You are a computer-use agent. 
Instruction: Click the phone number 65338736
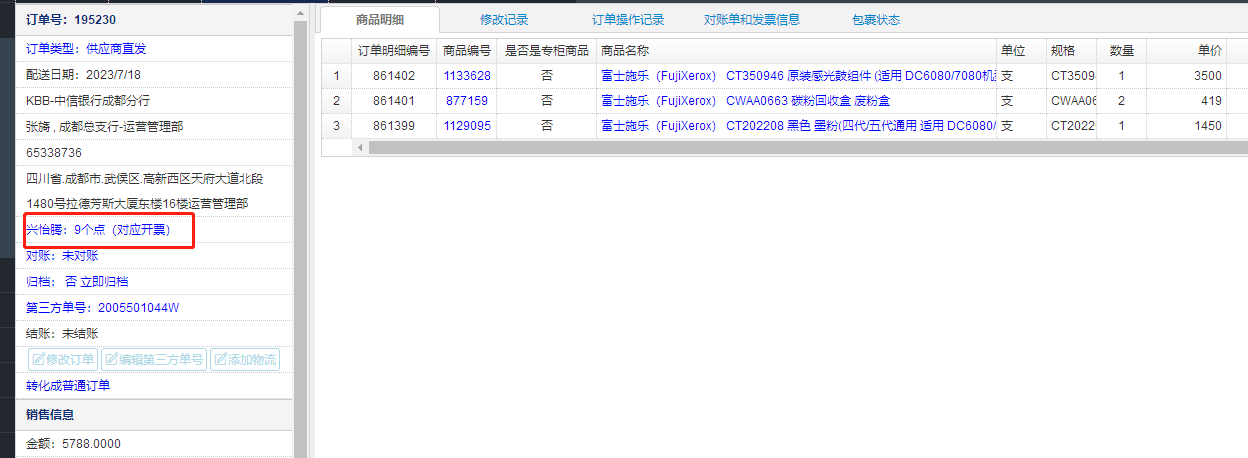click(54, 153)
